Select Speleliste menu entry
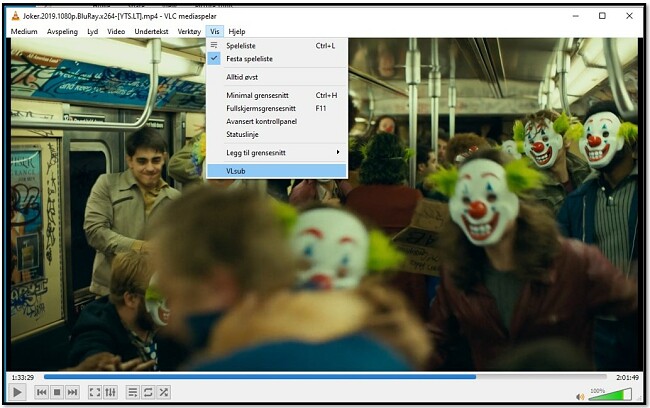Image resolution: width=650 pixels, height=408 pixels. tap(276, 46)
